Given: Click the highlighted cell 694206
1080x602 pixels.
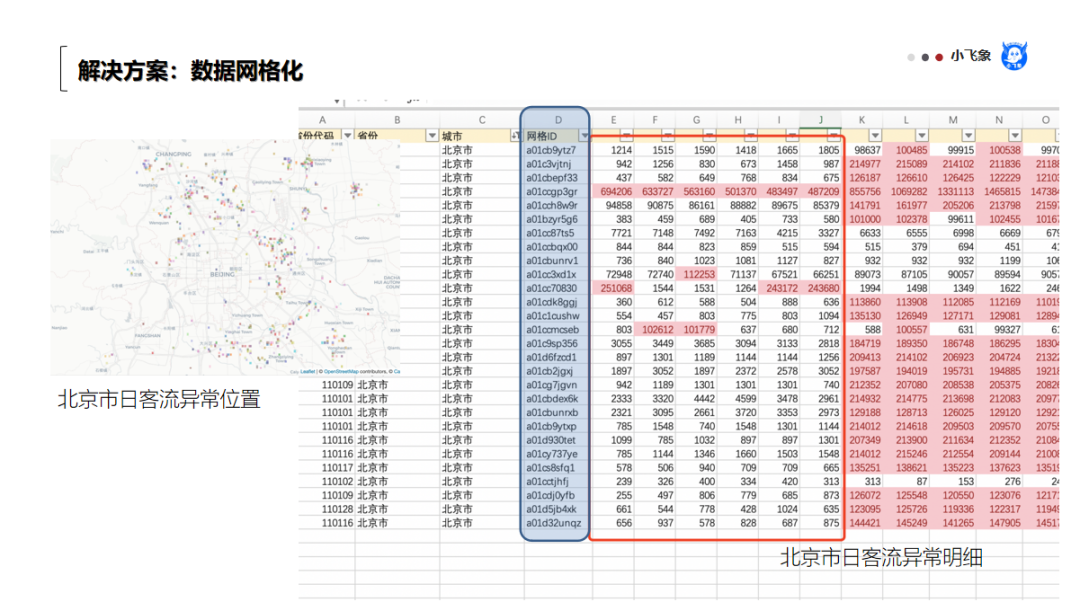Looking at the screenshot, I should click(x=613, y=191).
